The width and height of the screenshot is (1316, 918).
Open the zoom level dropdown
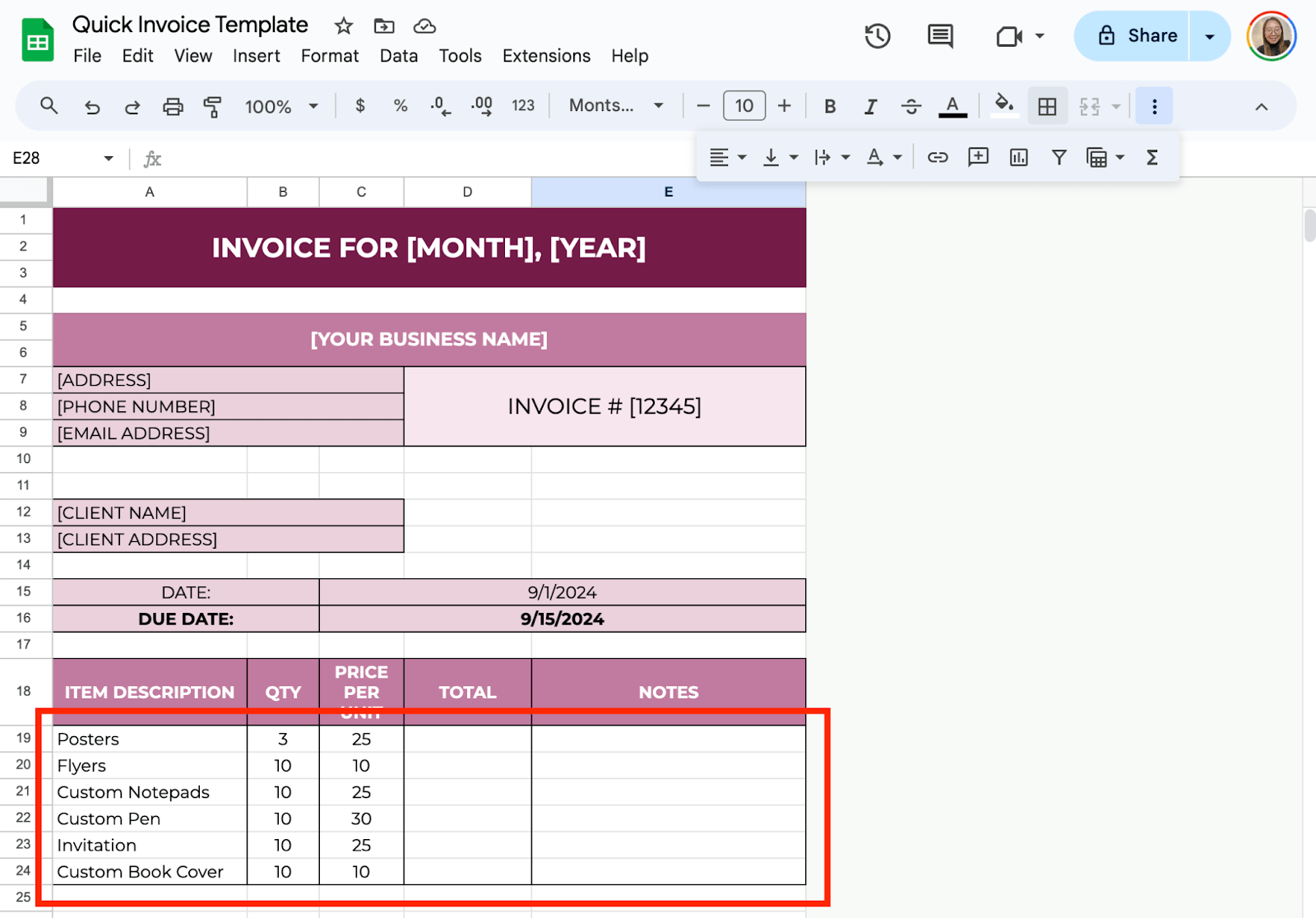click(x=280, y=106)
